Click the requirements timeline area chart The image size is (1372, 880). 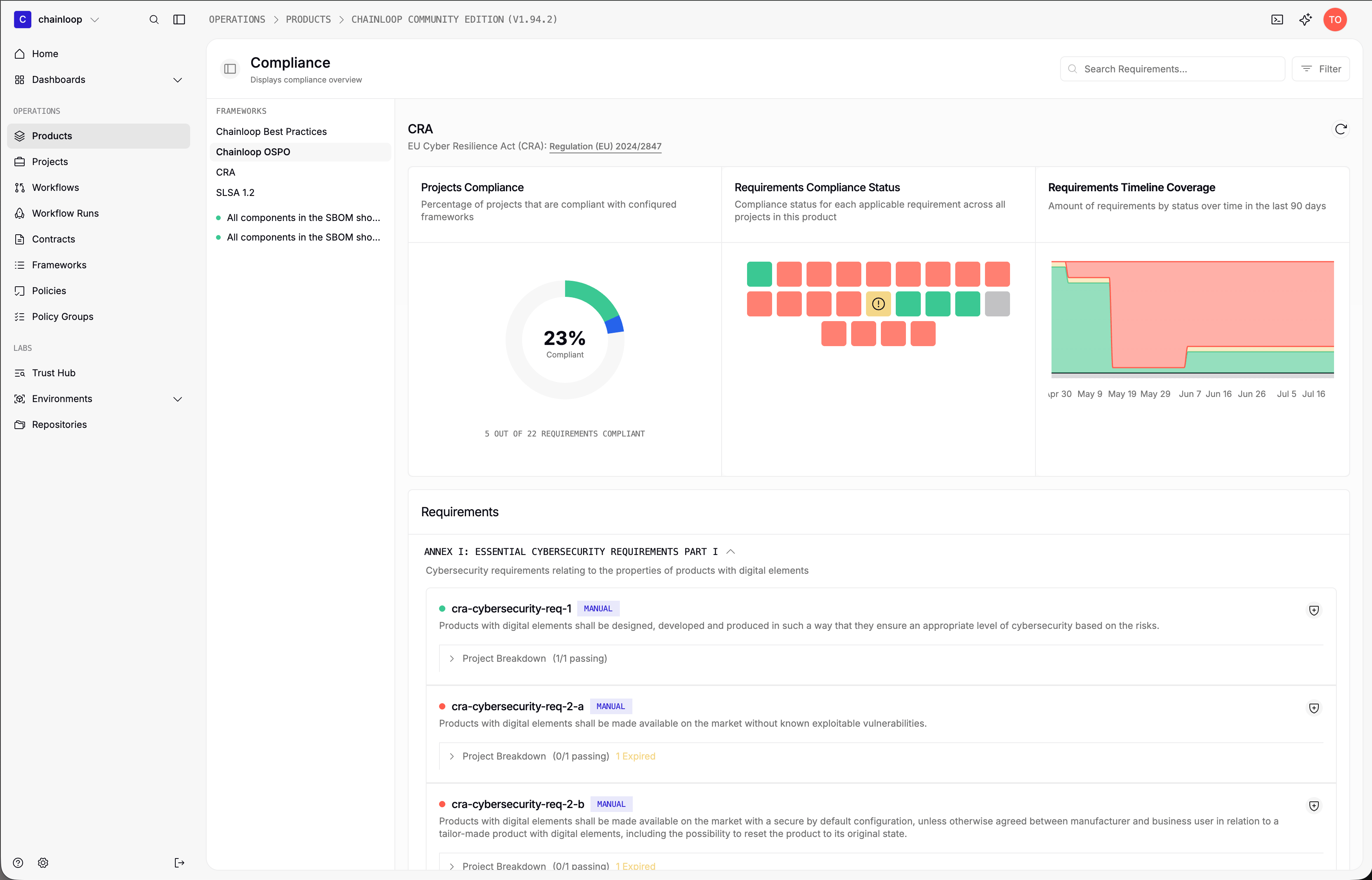click(1192, 319)
